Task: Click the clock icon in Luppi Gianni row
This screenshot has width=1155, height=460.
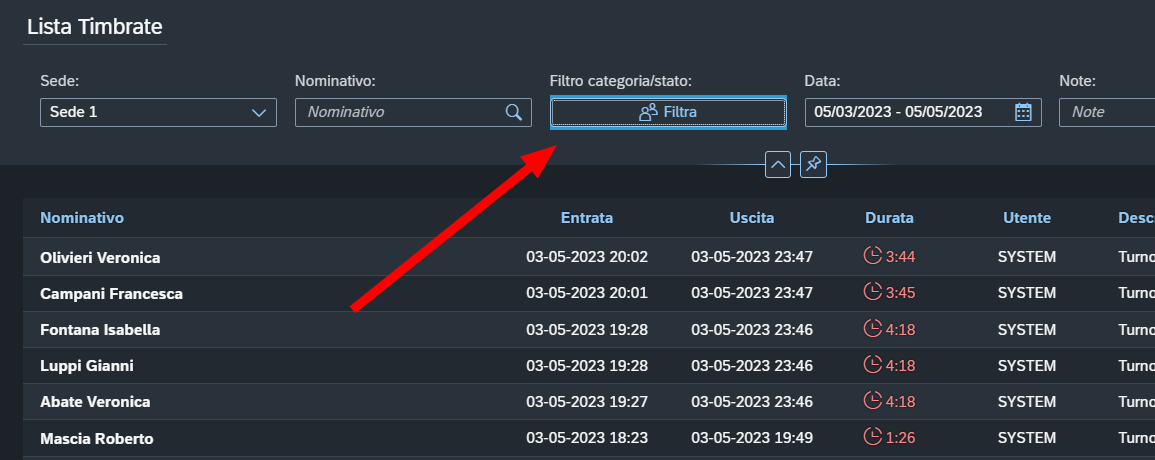Action: [x=872, y=365]
